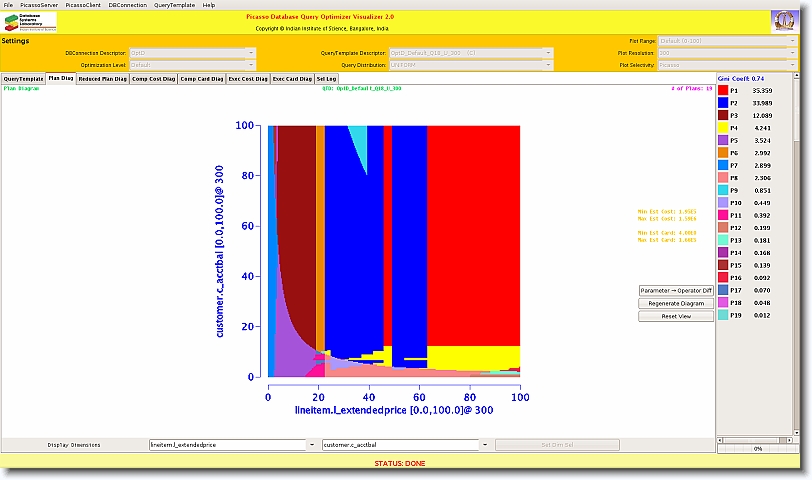The width and height of the screenshot is (812, 480).
Task: Click the plan legend vertical scrollbar
Action: tap(797, 250)
